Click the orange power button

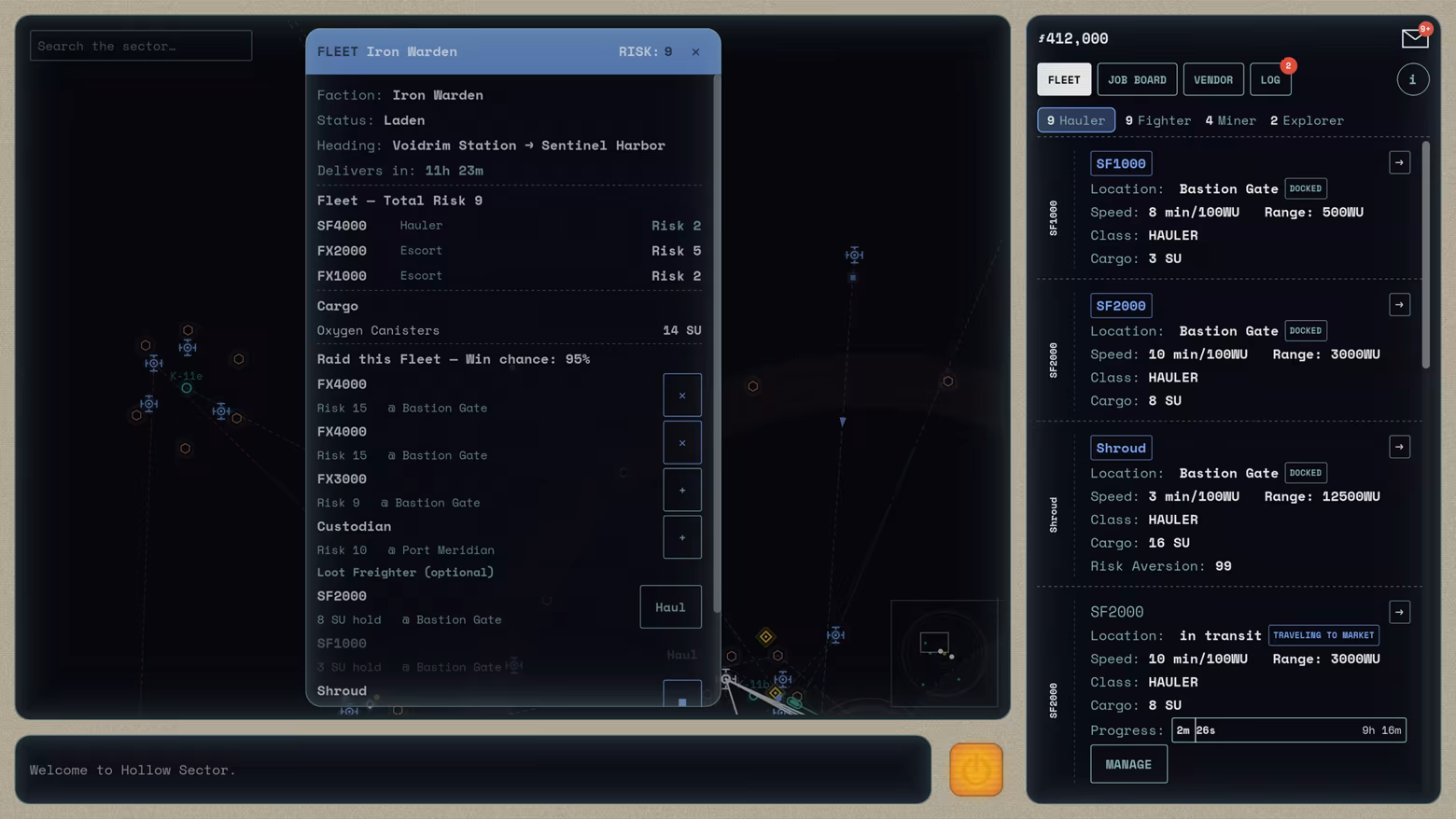click(975, 770)
